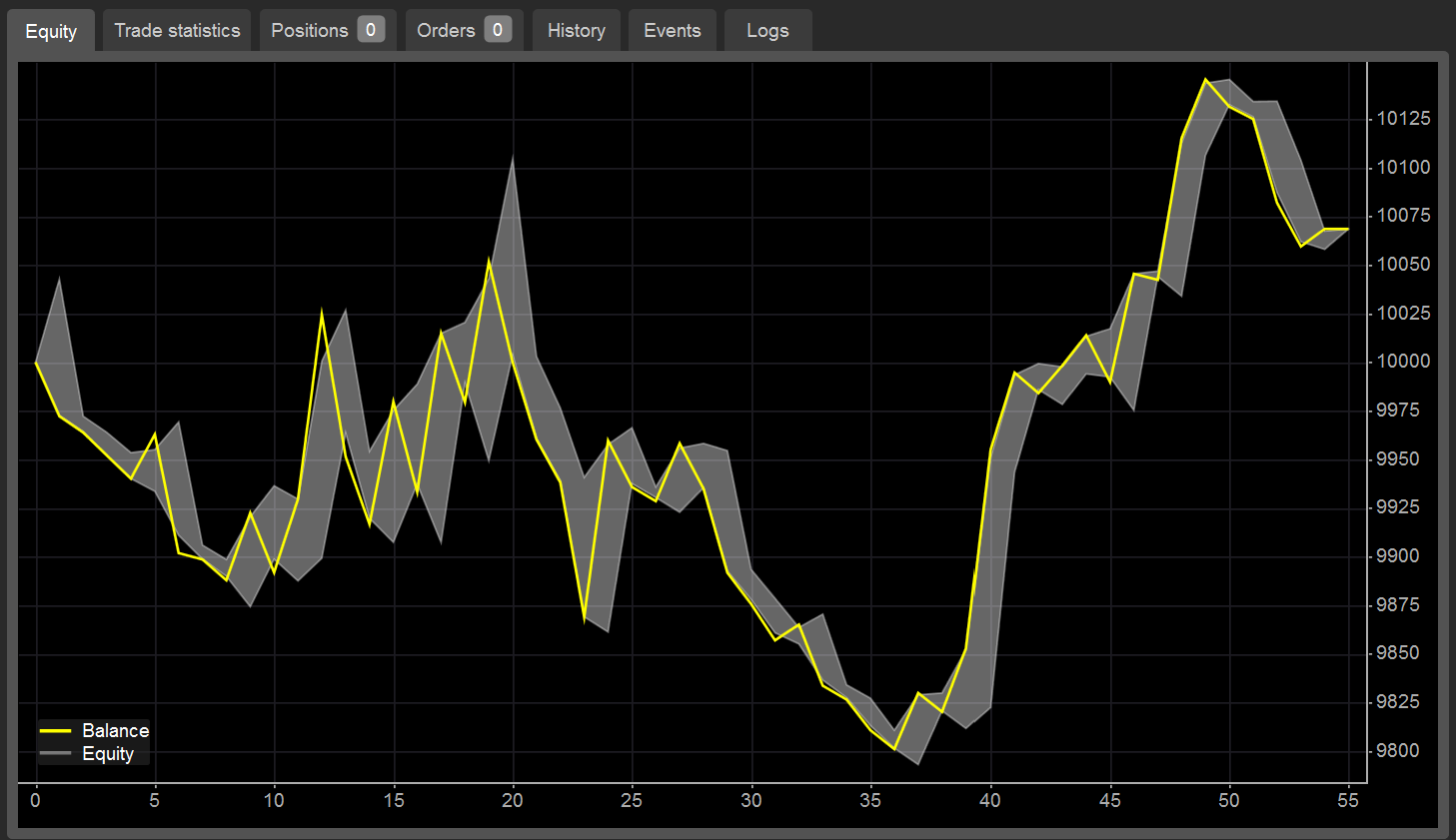The height and width of the screenshot is (840, 1456).
Task: Select the Equity tab
Action: tap(51, 32)
